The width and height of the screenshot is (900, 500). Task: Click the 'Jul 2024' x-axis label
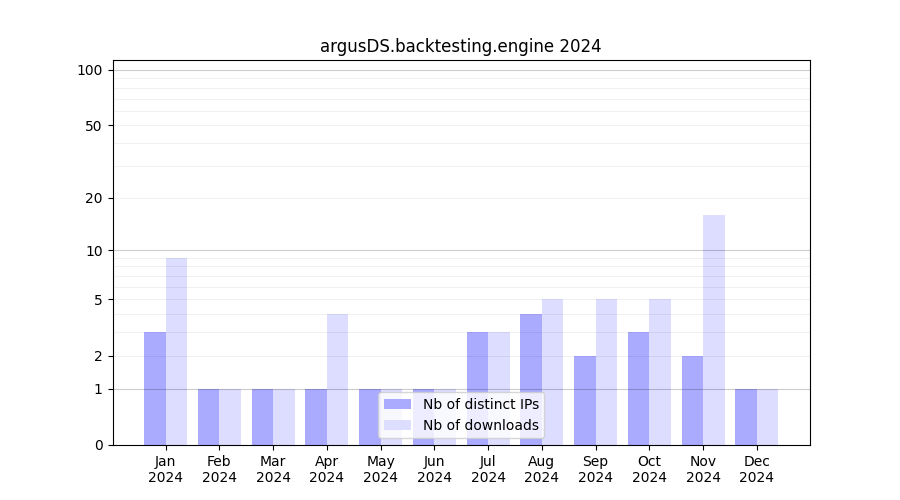(x=488, y=469)
